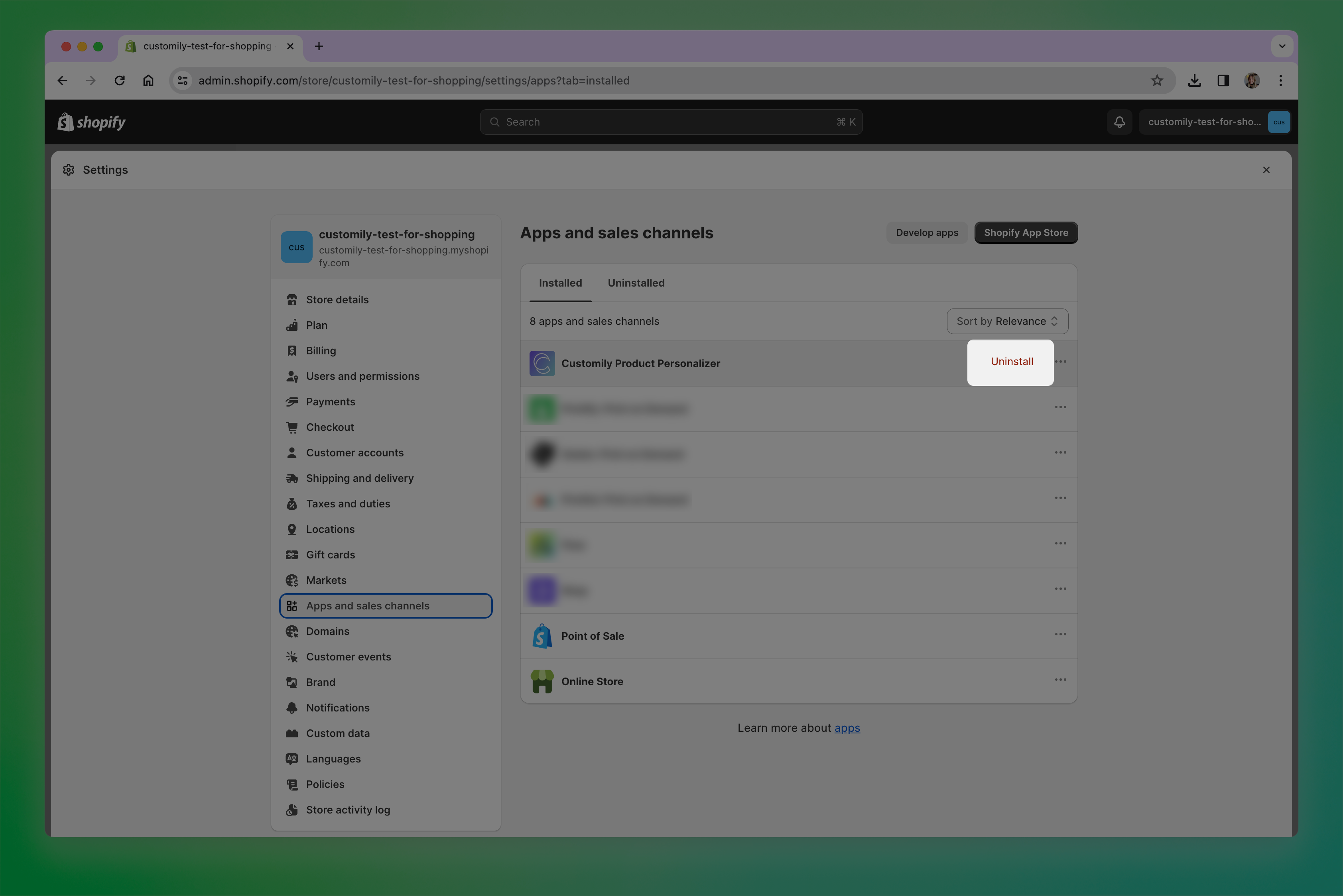Open the Shopify App Store button
This screenshot has height=896, width=1343.
coord(1026,233)
